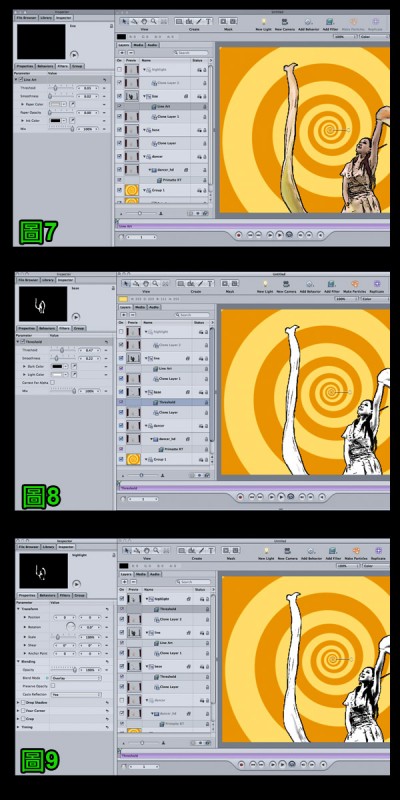Enable the Drop Shadow checkbox
This screenshot has width=400, height=800.
[x=21, y=703]
